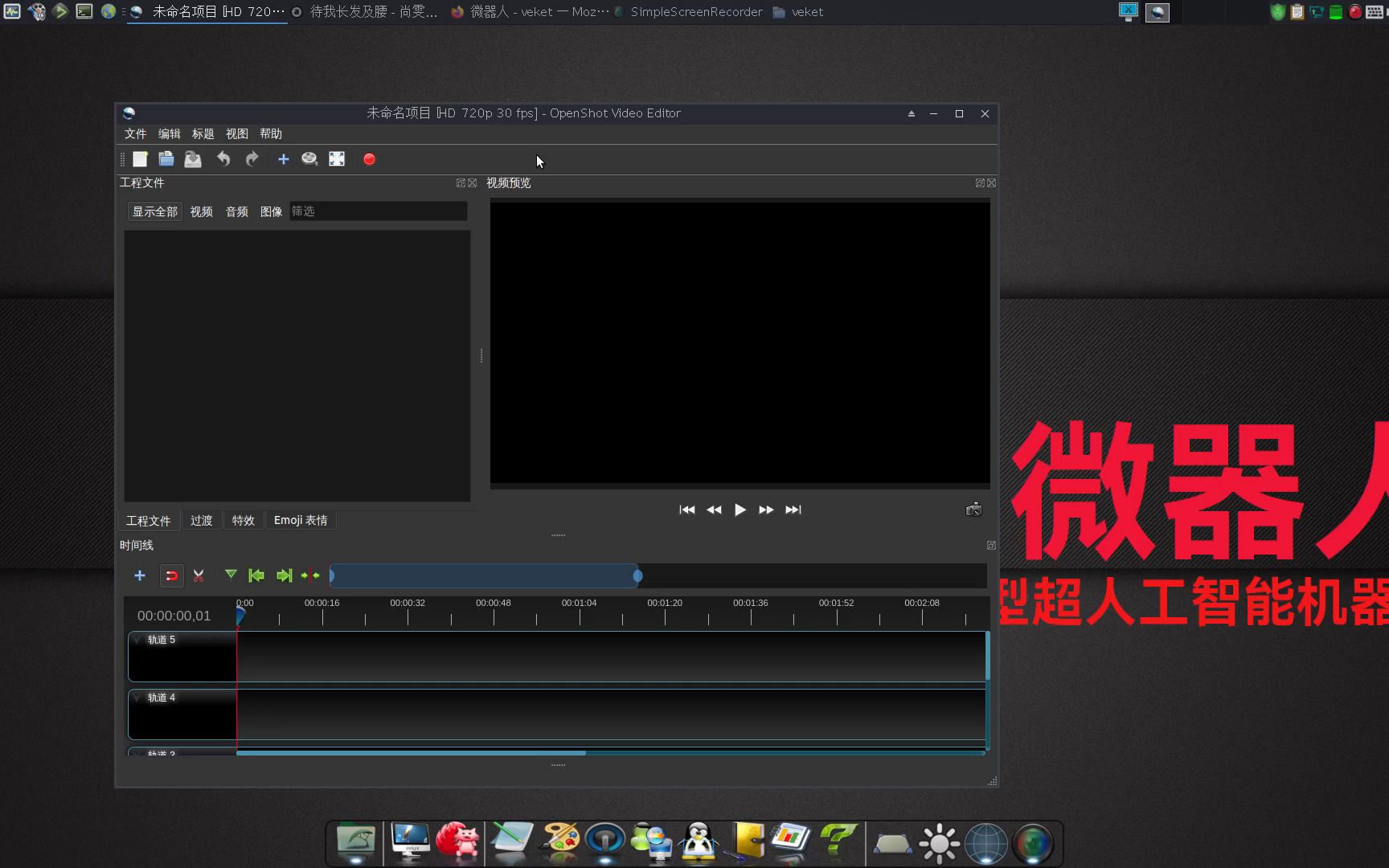Add a track using the timeline plus icon
1389x868 pixels.
[140, 575]
